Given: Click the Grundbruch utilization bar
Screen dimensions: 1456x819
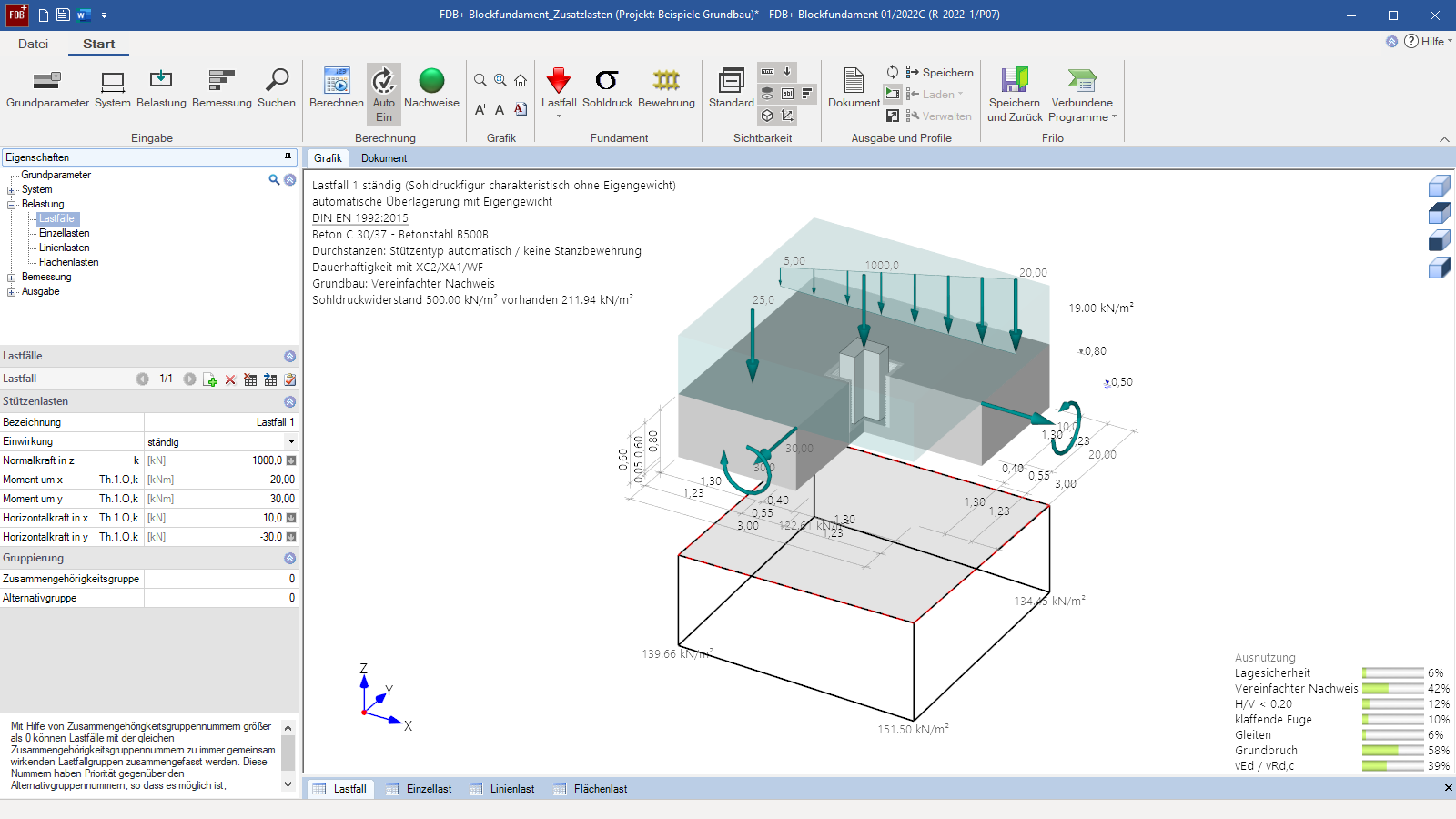Looking at the screenshot, I should [1392, 751].
